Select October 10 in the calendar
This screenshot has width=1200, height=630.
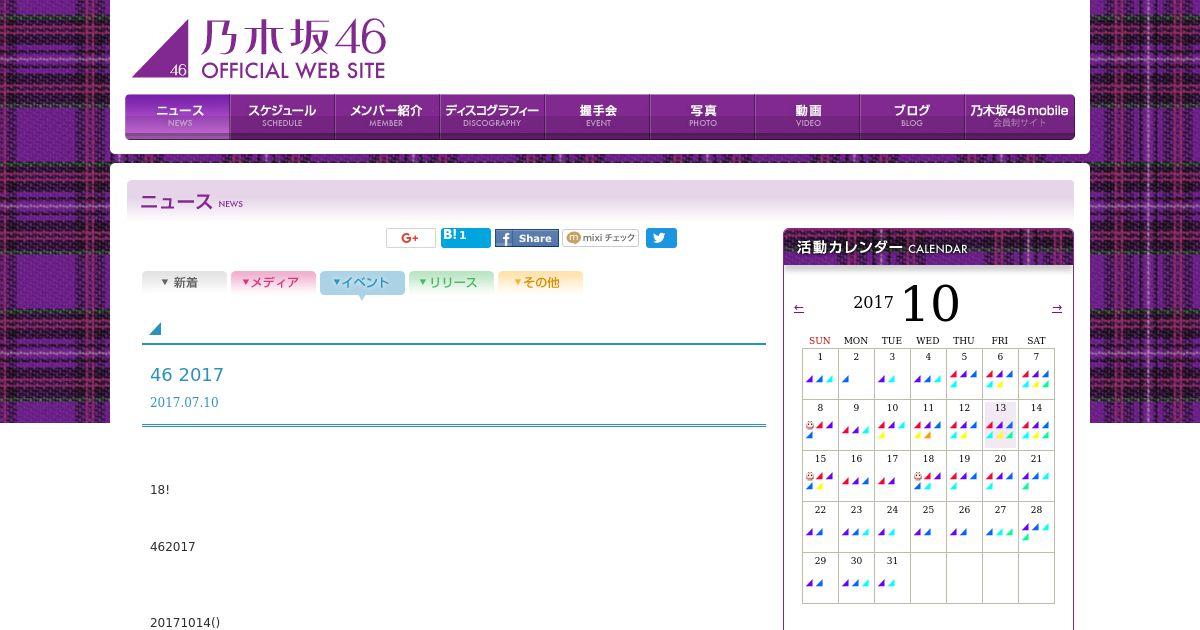[x=892, y=424]
